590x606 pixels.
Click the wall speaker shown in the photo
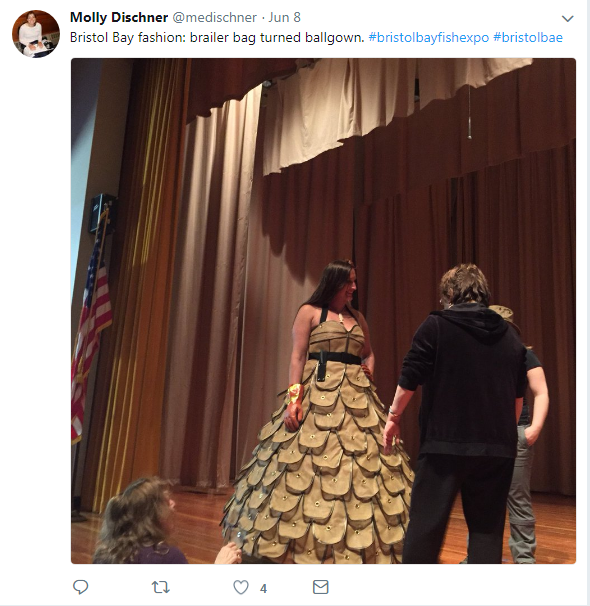point(102,213)
